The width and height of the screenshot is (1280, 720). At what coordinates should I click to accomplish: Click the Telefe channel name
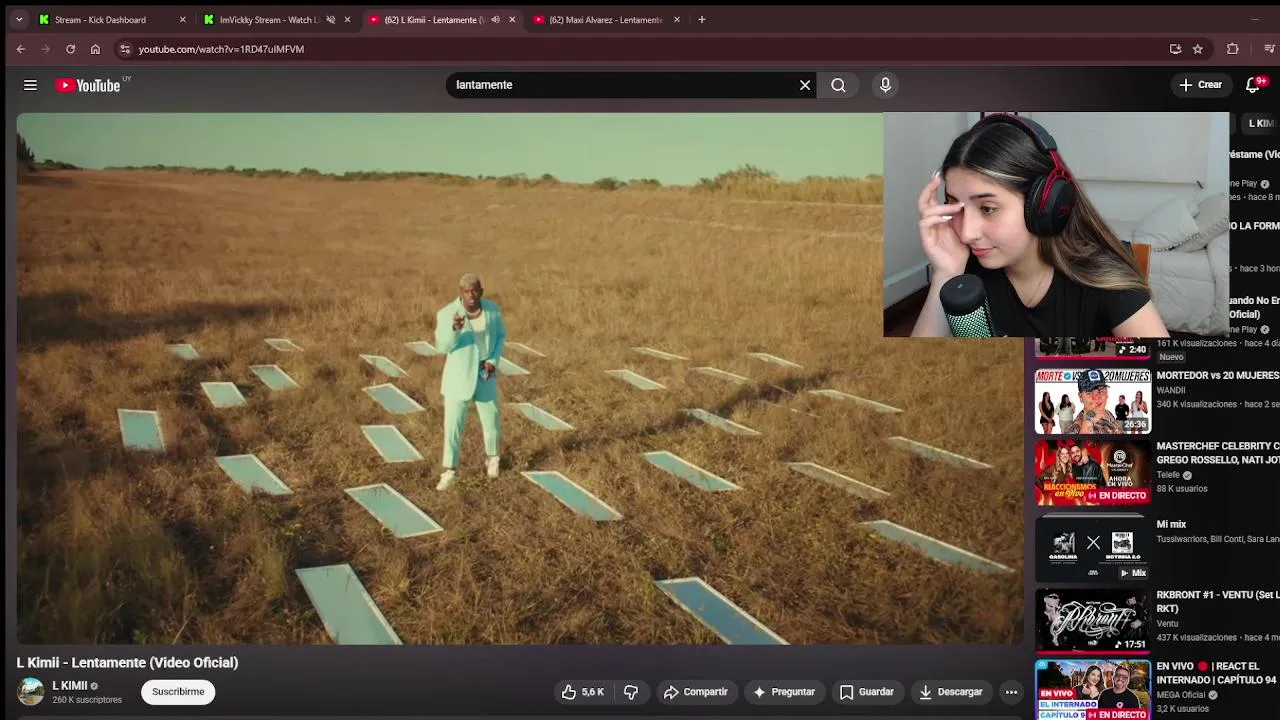1168,475
